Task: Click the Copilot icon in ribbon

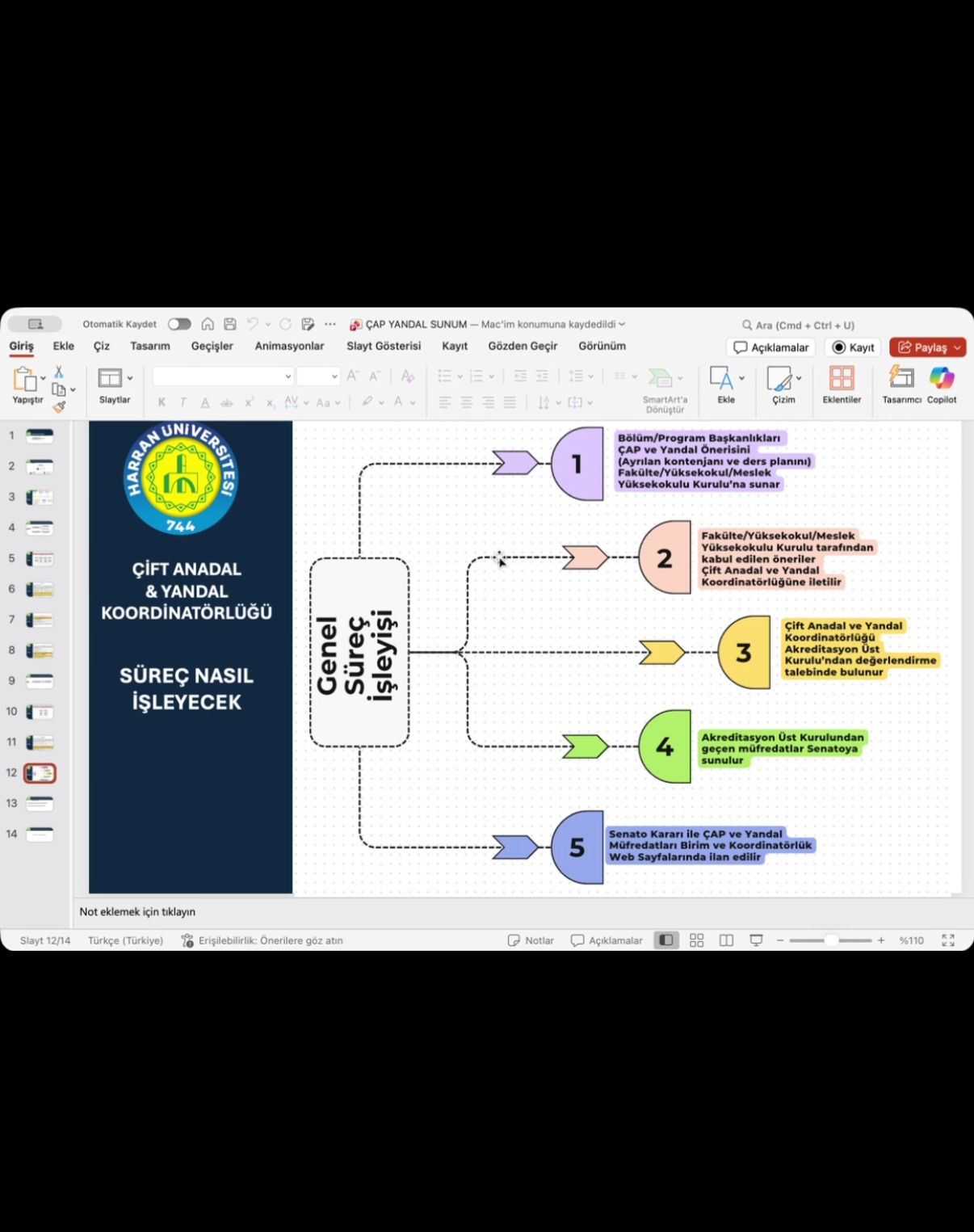Action: point(941,378)
